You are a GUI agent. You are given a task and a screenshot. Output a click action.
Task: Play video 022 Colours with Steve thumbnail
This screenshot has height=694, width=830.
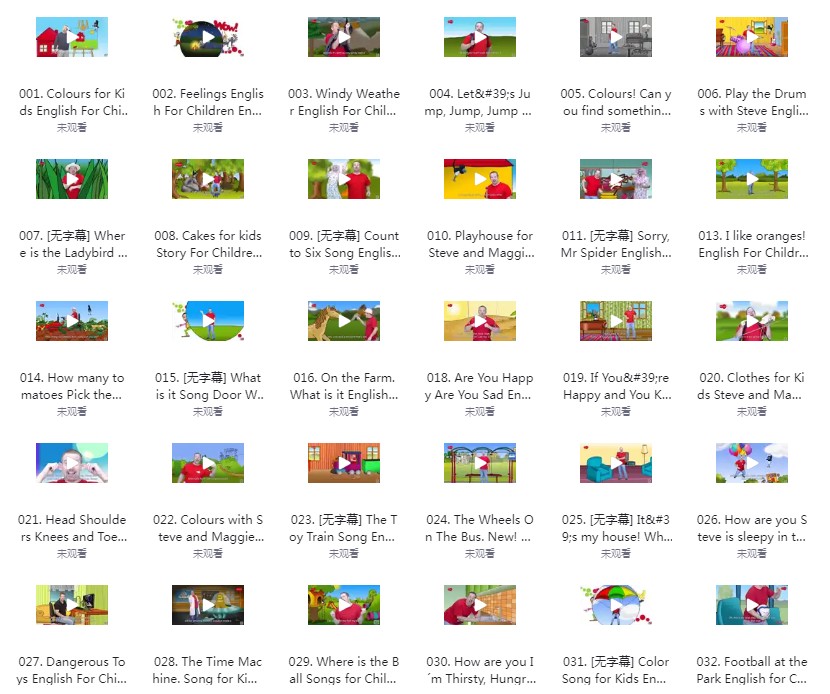coord(208,463)
